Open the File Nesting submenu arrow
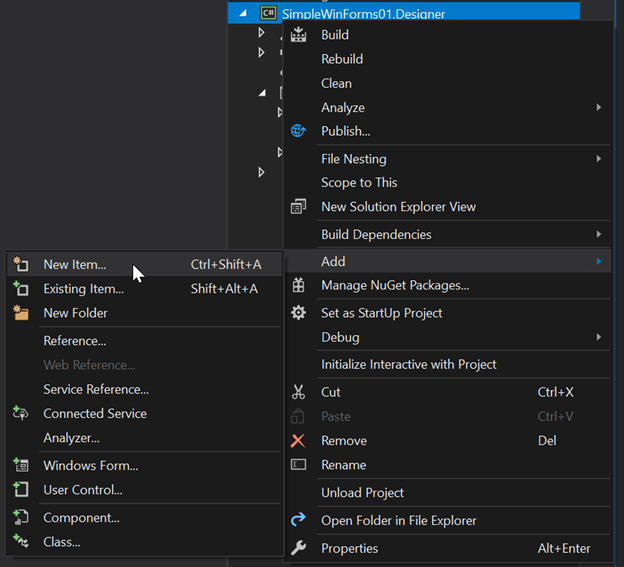The width and height of the screenshot is (624, 567). 599,159
